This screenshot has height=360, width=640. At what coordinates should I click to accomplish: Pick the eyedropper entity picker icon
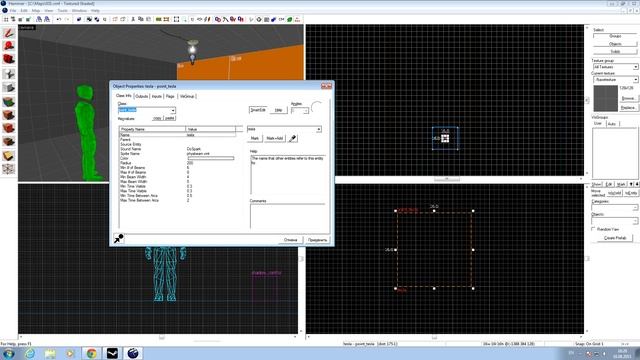click(293, 138)
